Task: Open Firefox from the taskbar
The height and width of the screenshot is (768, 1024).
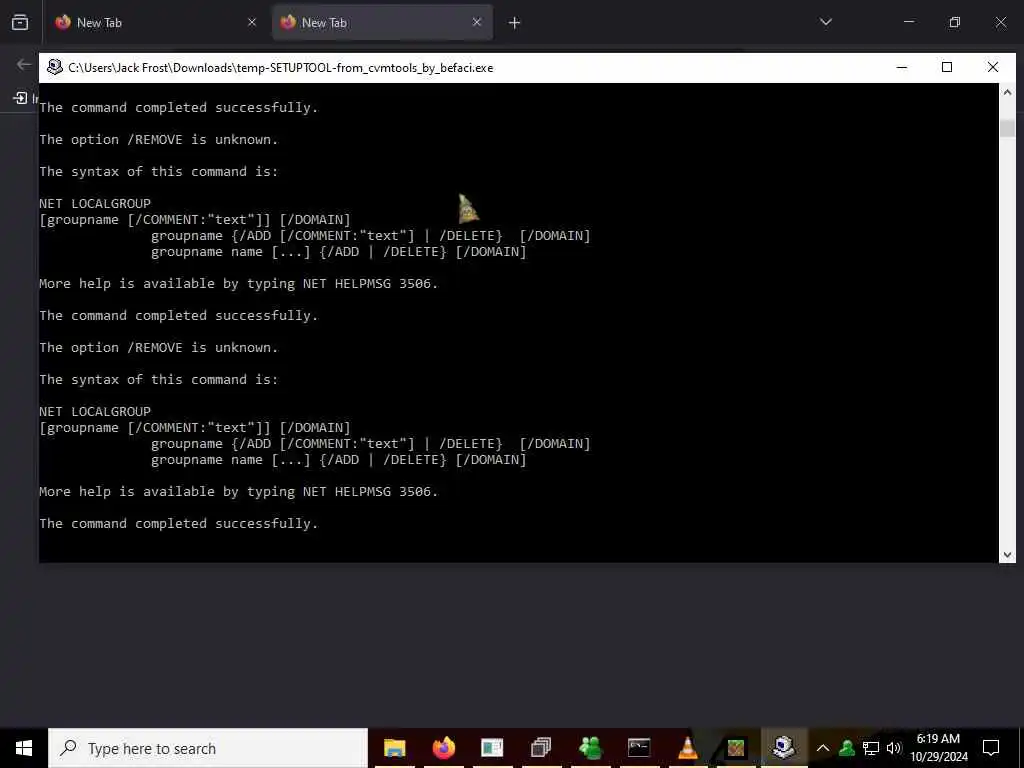Action: tap(443, 748)
